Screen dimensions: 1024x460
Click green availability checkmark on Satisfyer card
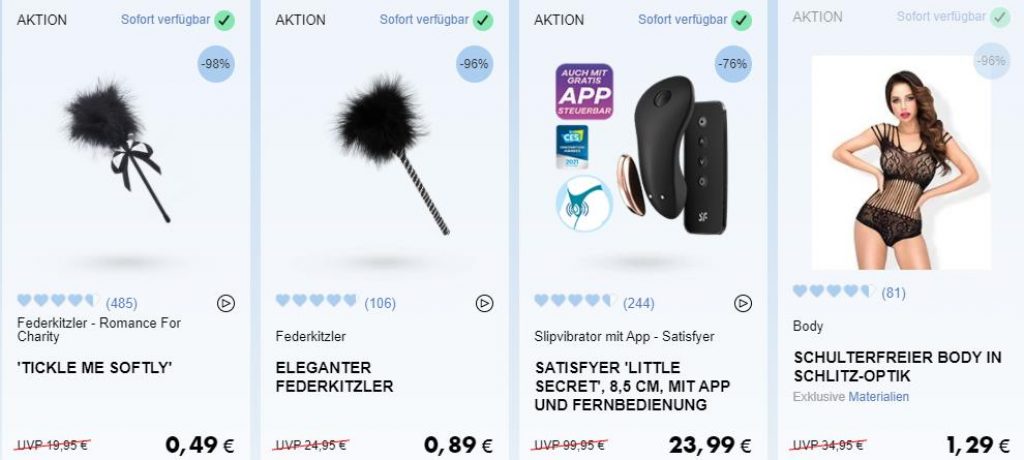(x=742, y=20)
